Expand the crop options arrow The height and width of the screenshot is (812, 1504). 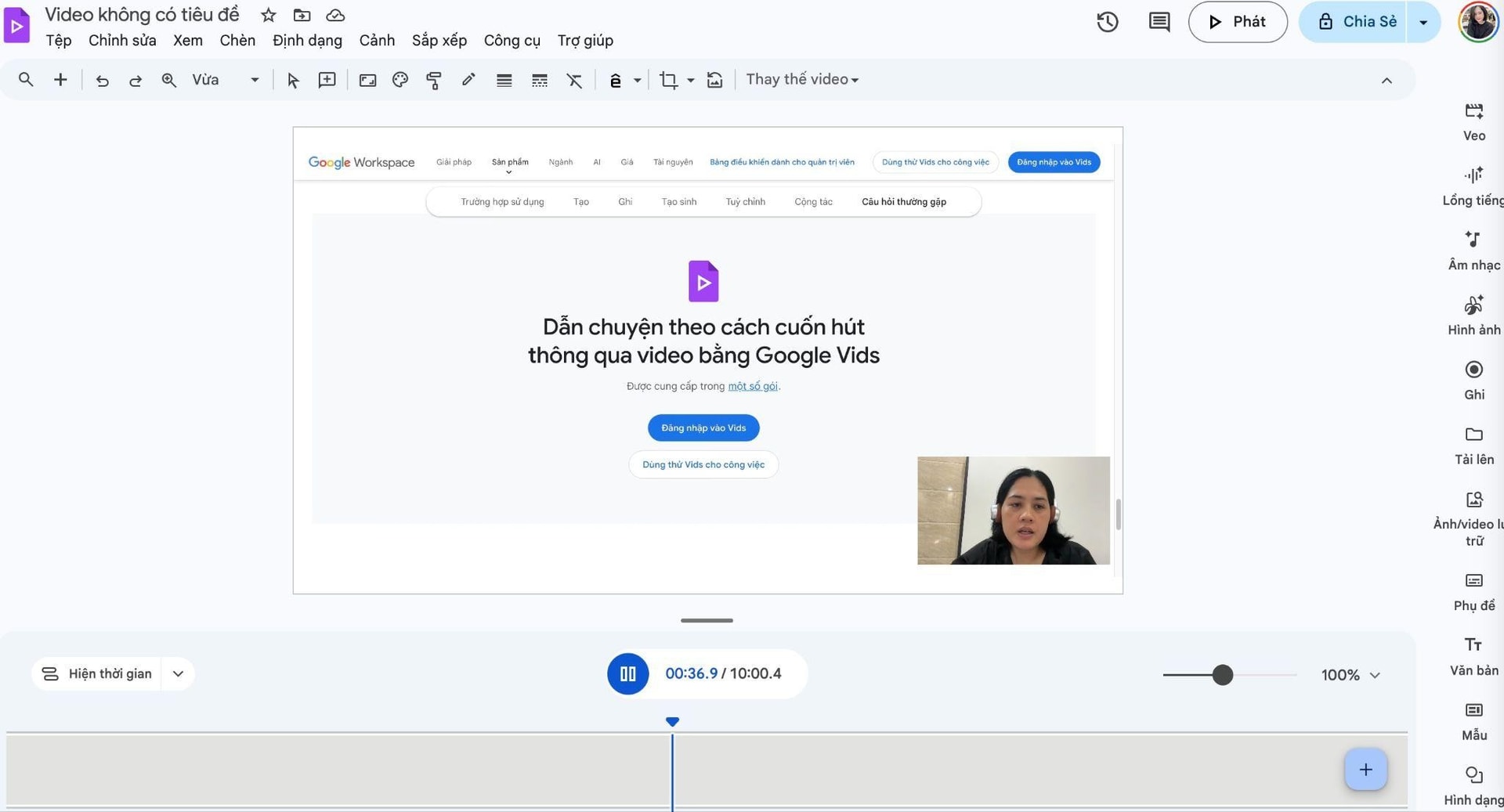tap(690, 80)
